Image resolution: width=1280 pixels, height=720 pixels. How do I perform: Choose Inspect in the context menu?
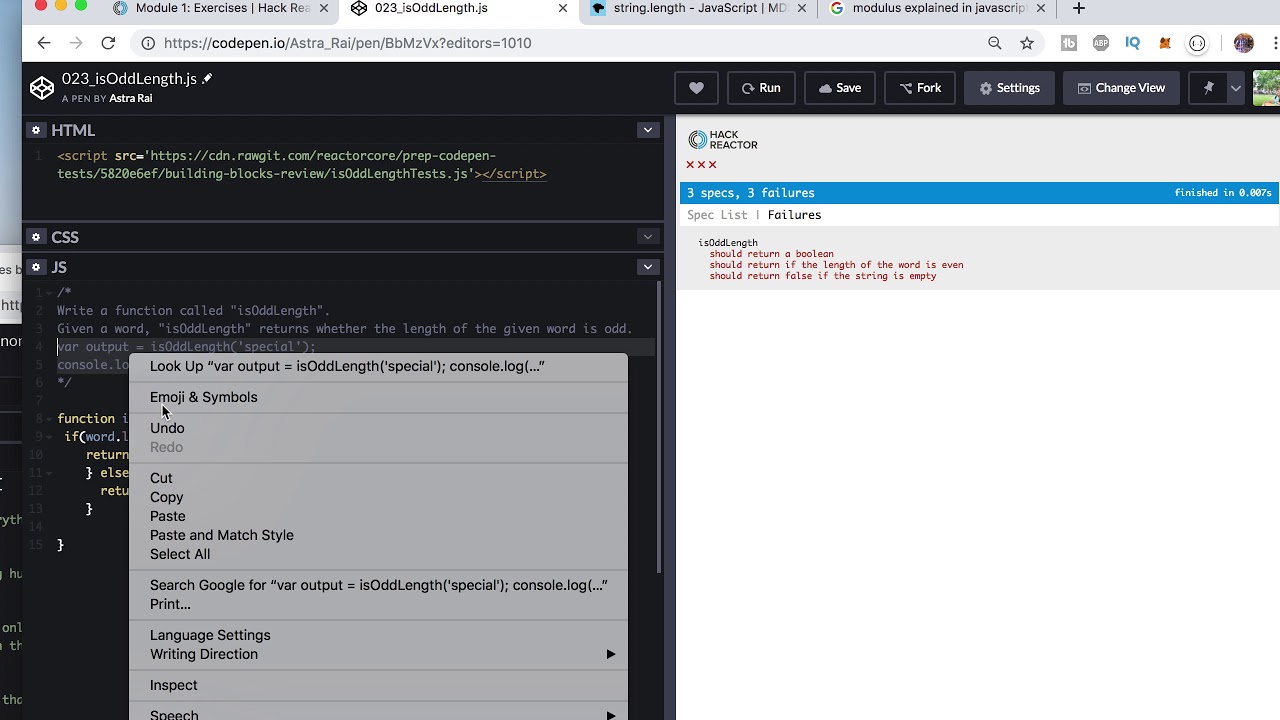pos(379,685)
